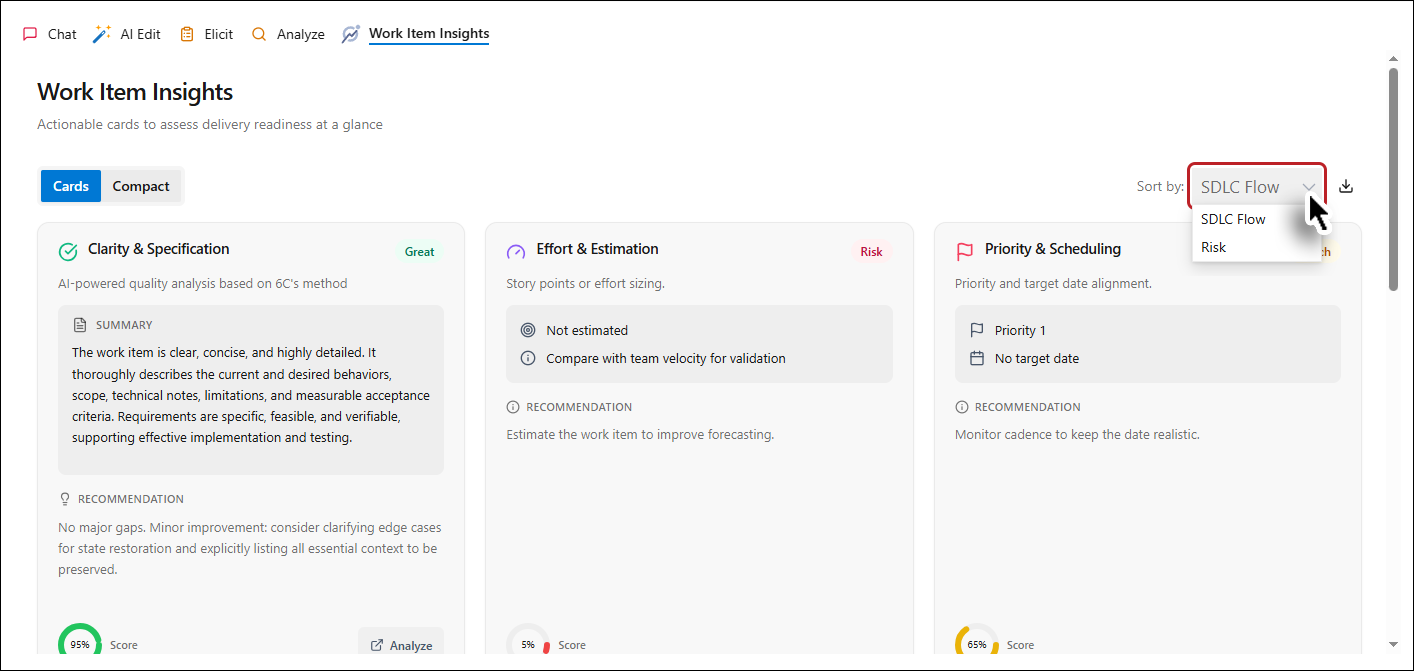Click the info icon beside Priority card's RECOMMENDATION
The height and width of the screenshot is (671, 1414).
(962, 407)
